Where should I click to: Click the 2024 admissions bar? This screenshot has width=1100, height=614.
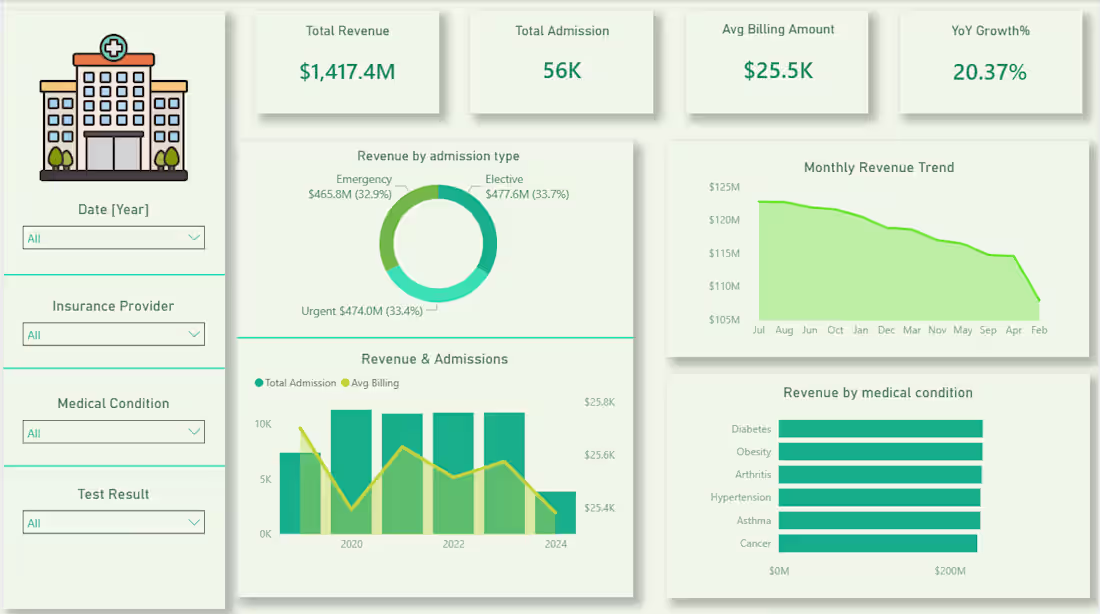pos(556,512)
